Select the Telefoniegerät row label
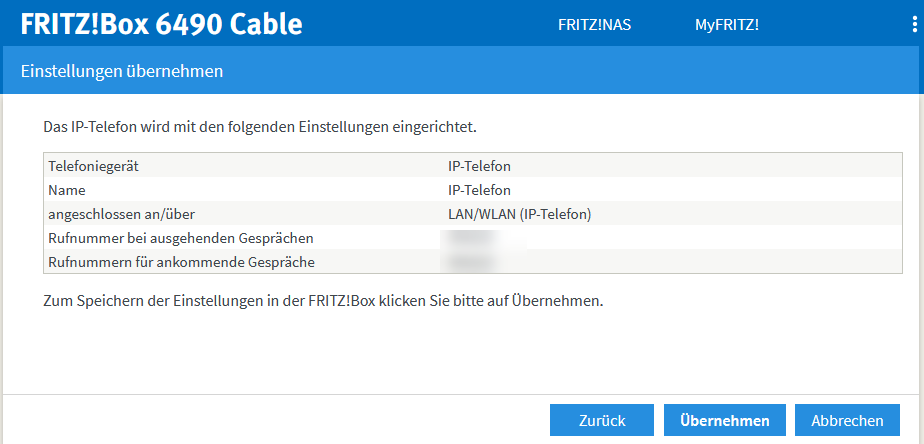Viewport: 924px width, 444px height. click(99, 166)
